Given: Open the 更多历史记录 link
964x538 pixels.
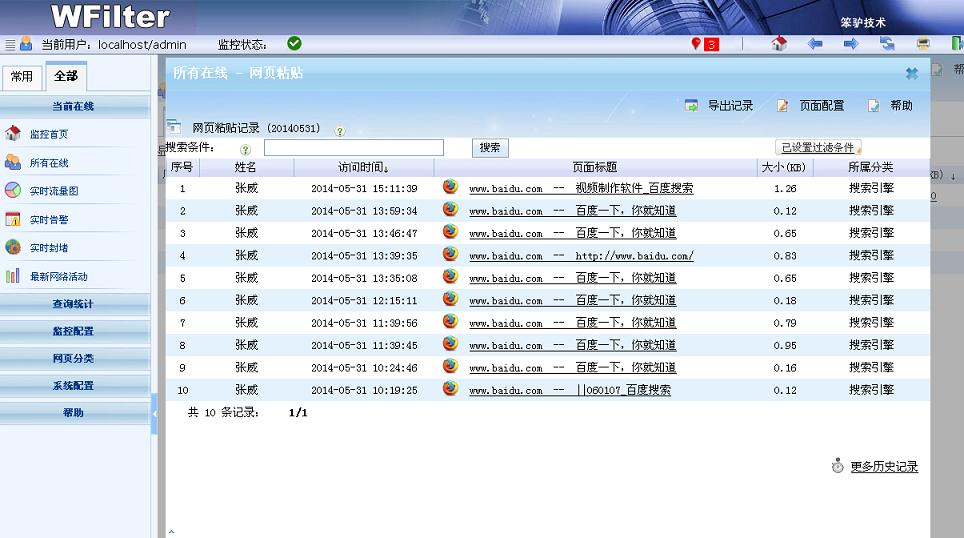Looking at the screenshot, I should (884, 467).
